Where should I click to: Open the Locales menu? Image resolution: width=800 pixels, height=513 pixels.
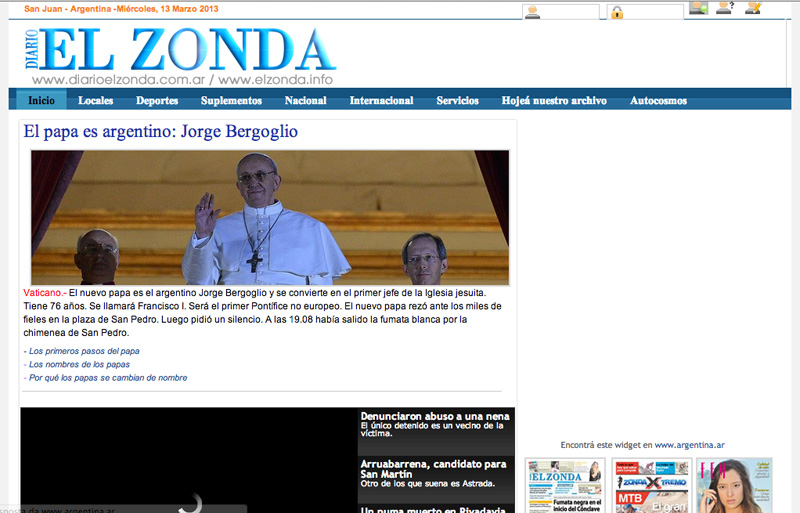(96, 100)
